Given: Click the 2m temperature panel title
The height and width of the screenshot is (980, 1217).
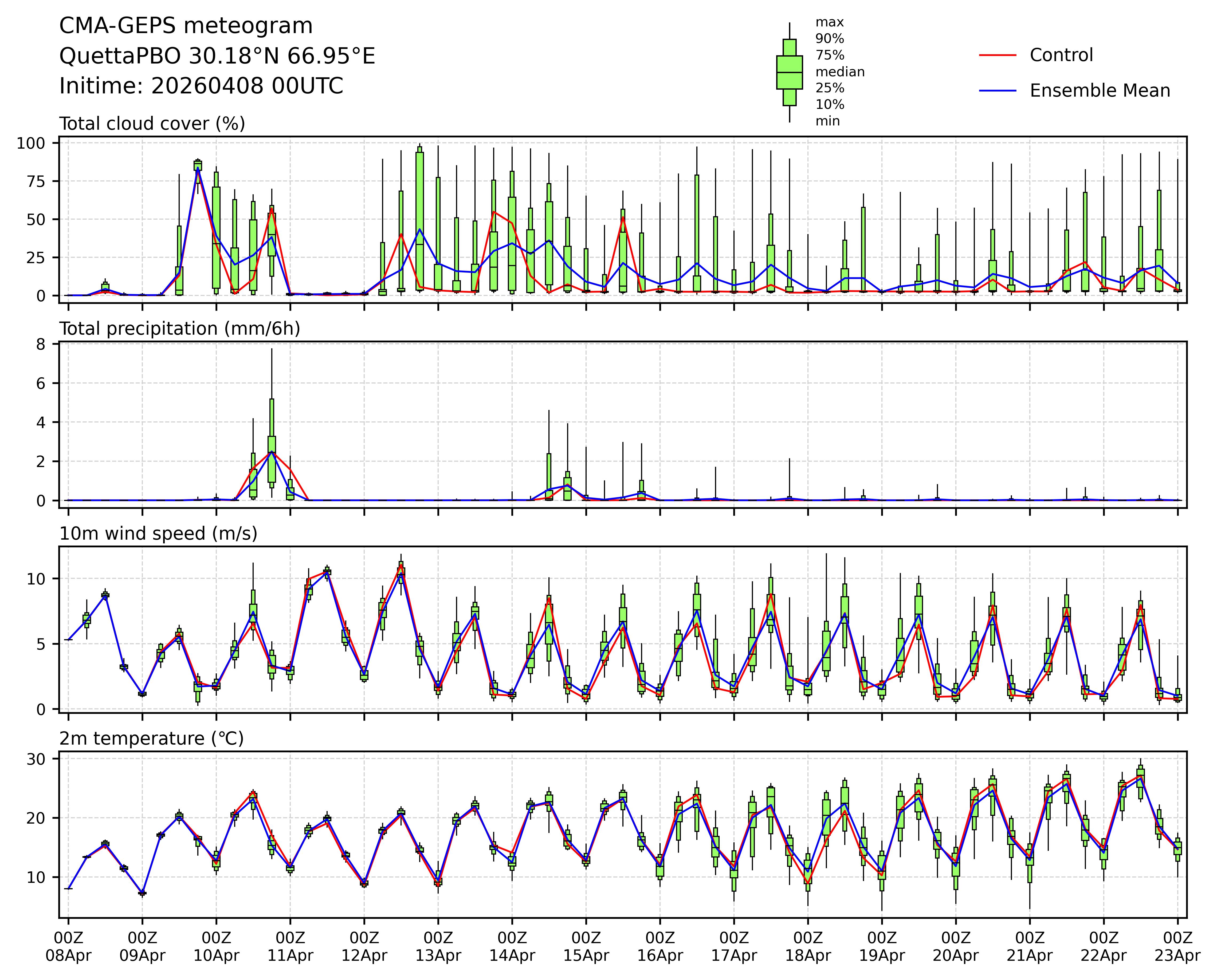Looking at the screenshot, I should pyautogui.click(x=151, y=738).
